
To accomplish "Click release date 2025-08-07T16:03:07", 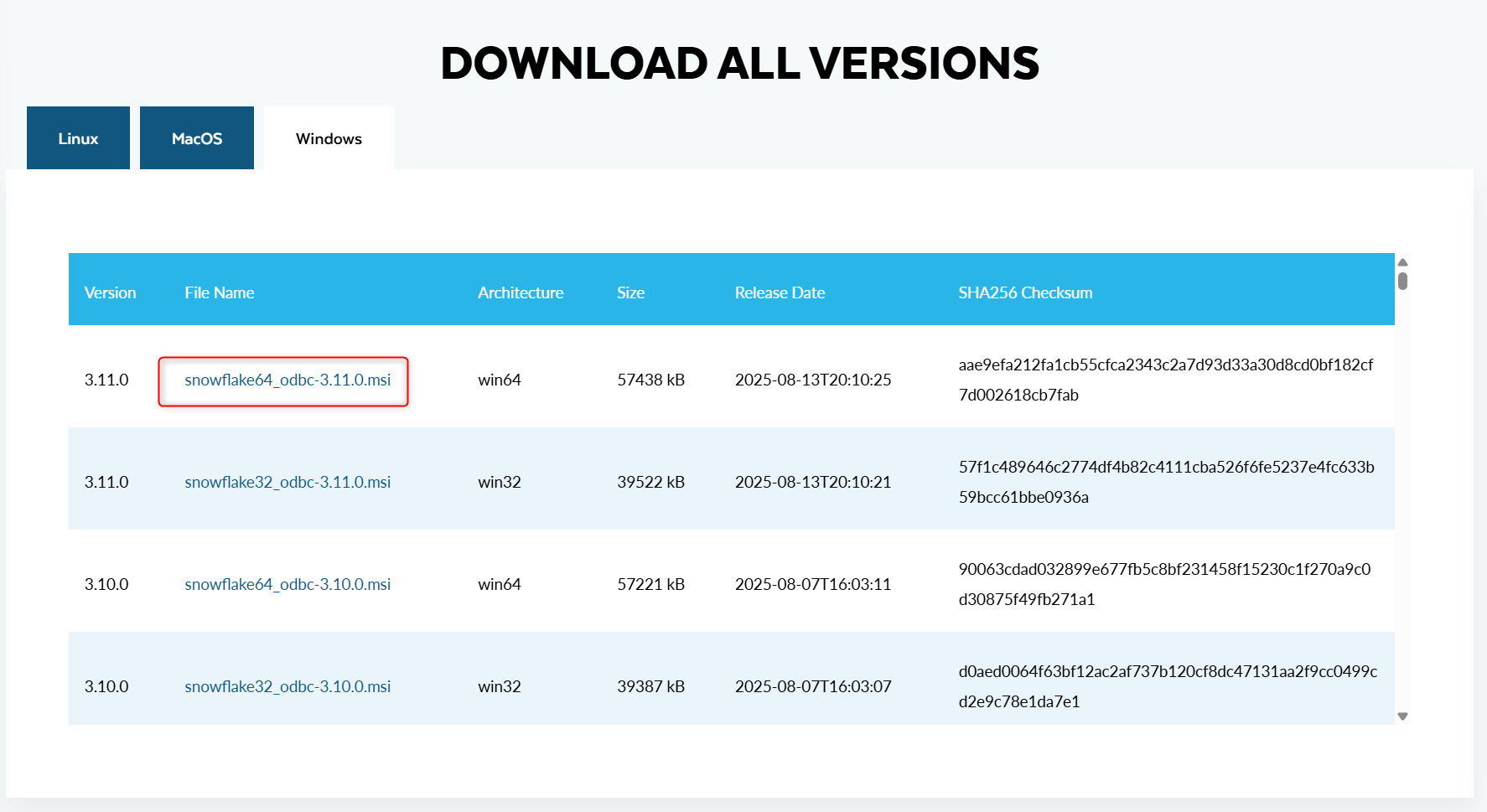I will pyautogui.click(x=813, y=686).
